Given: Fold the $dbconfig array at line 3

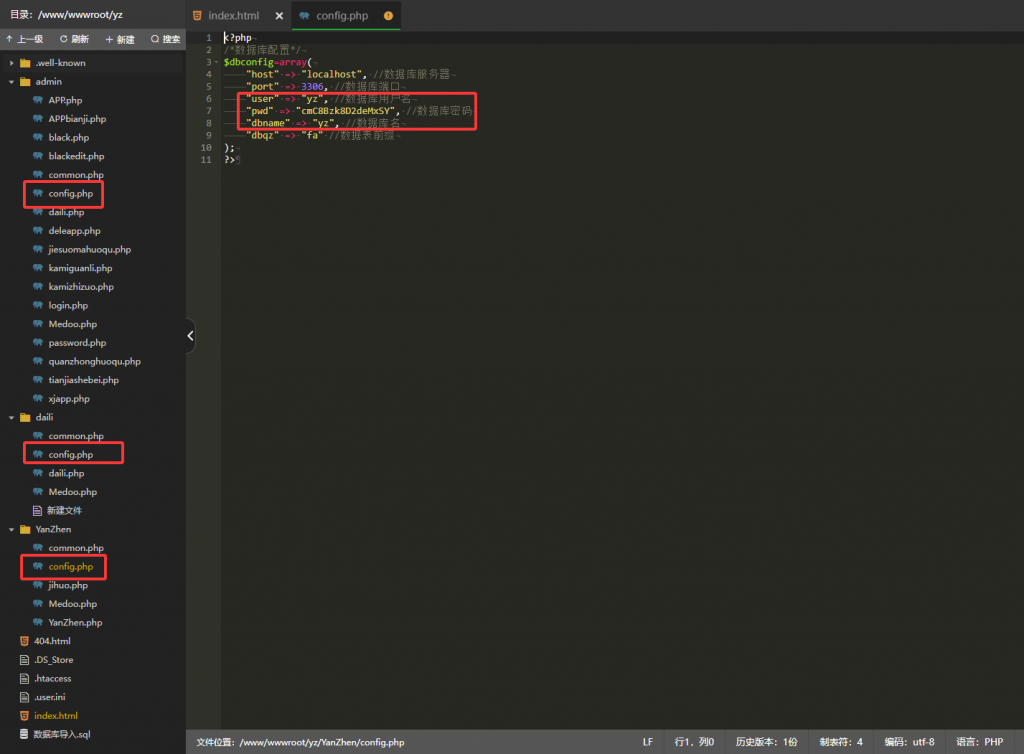Looking at the screenshot, I should point(216,62).
